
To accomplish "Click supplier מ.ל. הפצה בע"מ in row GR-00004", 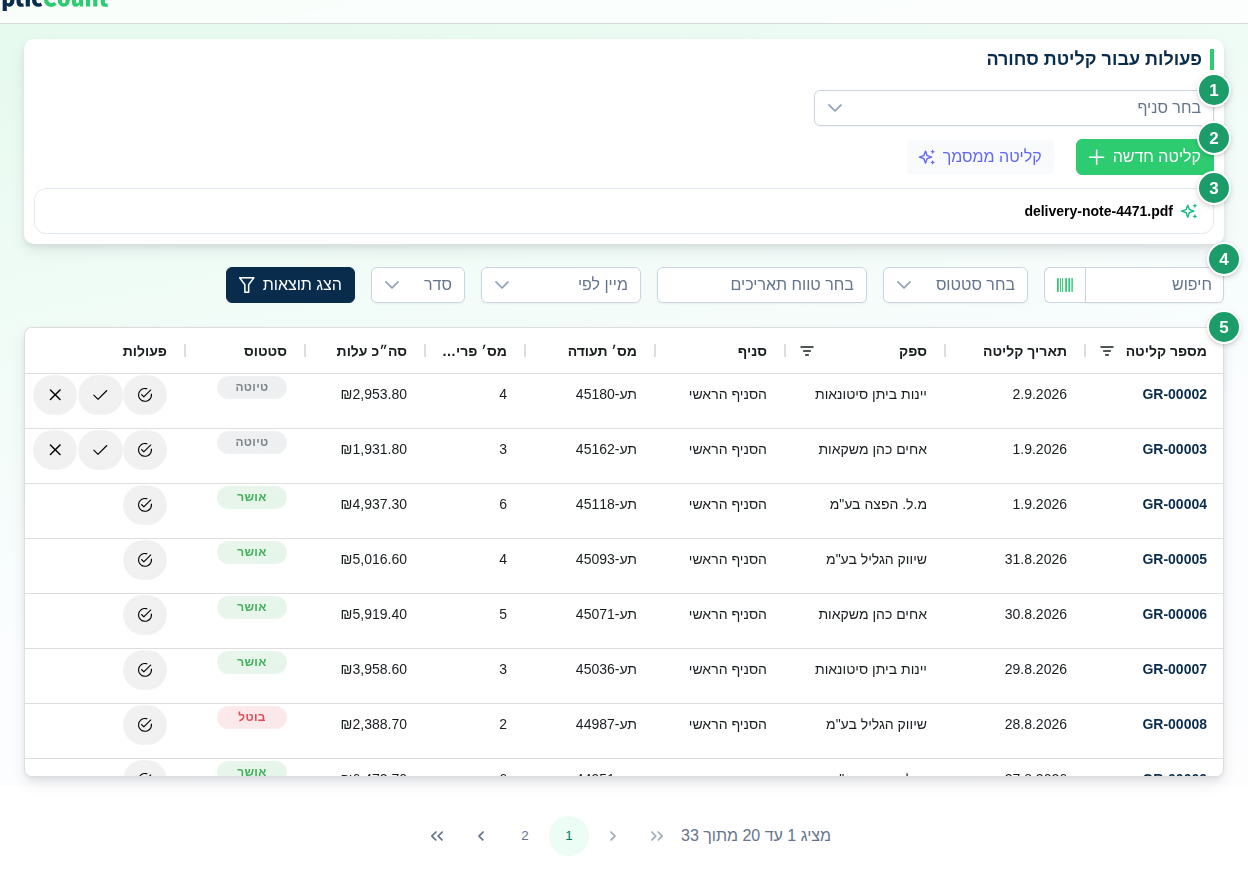I will (878, 504).
